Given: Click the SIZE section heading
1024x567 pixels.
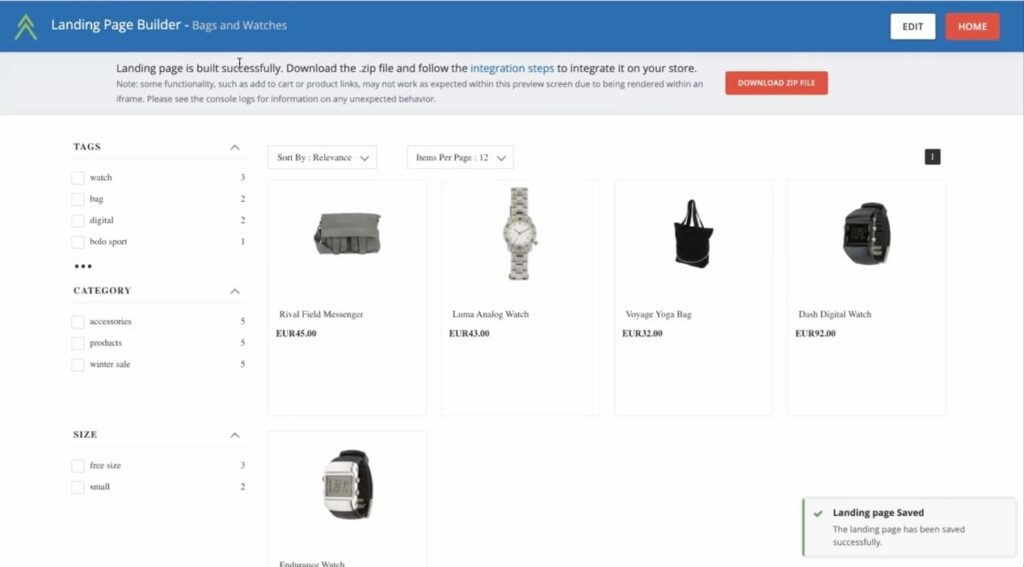Looking at the screenshot, I should pyautogui.click(x=85, y=434).
